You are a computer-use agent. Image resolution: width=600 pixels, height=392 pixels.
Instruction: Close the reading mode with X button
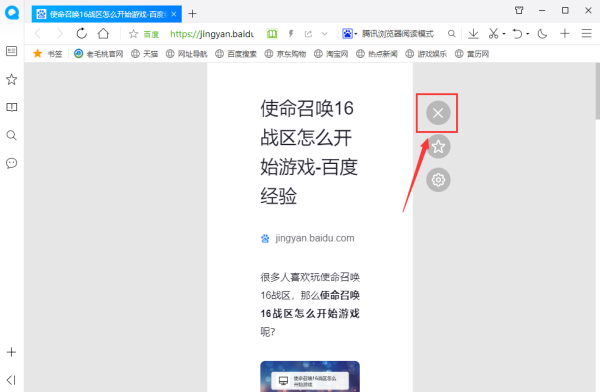pyautogui.click(x=438, y=113)
